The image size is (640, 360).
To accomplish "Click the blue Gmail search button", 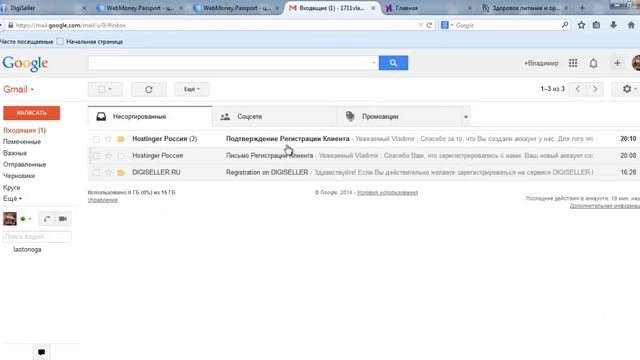I will click(393, 63).
